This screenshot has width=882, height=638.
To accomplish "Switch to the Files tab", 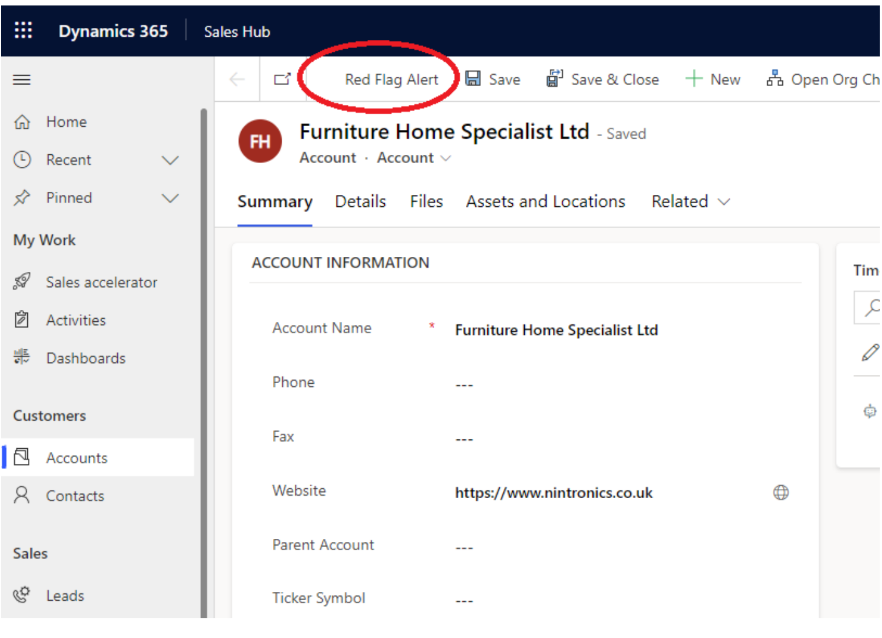I will coord(426,201).
